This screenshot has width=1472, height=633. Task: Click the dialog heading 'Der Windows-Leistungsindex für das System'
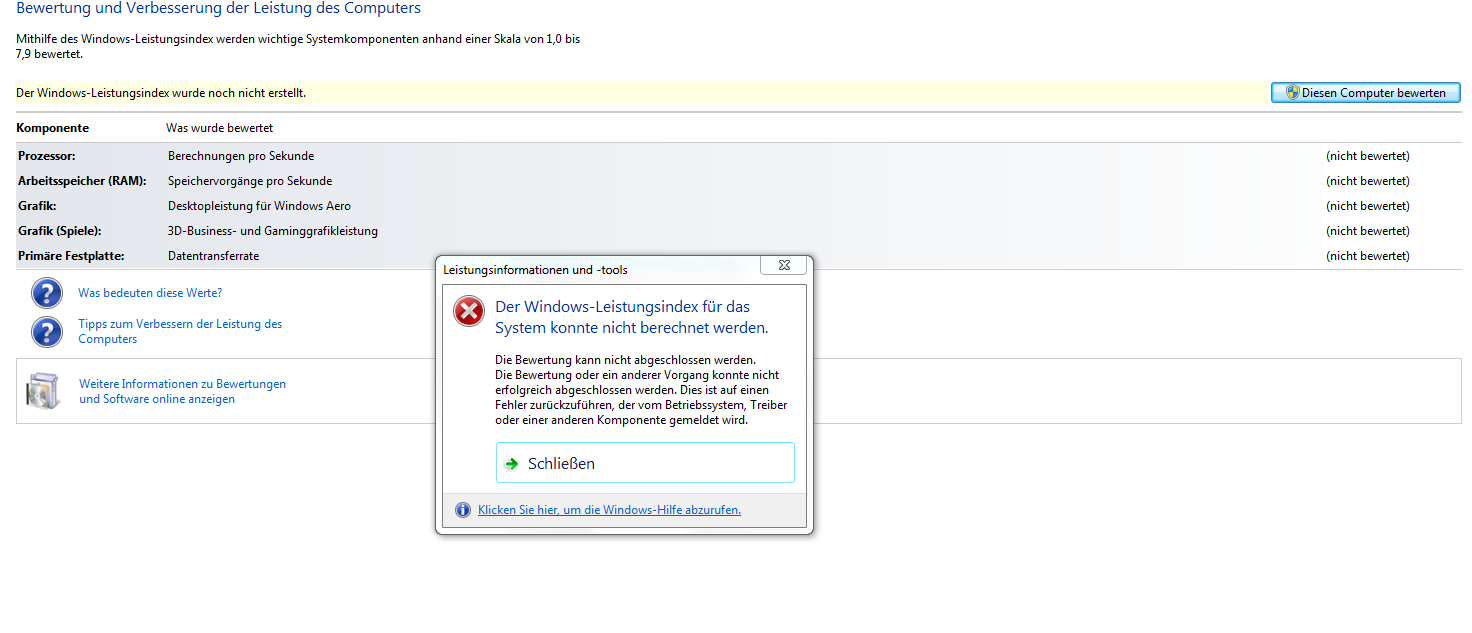coord(632,317)
